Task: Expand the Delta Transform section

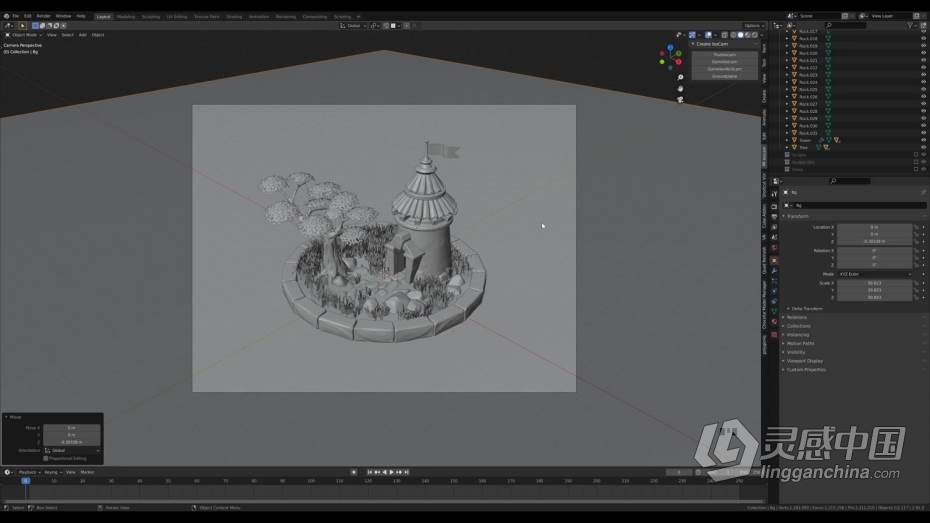Action: [x=805, y=308]
